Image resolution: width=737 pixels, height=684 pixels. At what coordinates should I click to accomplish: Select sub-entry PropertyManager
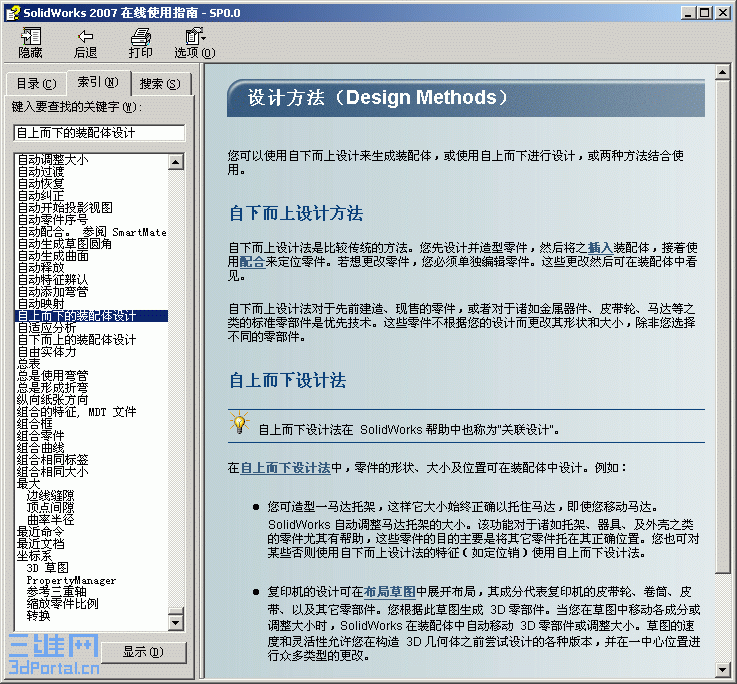point(71,580)
